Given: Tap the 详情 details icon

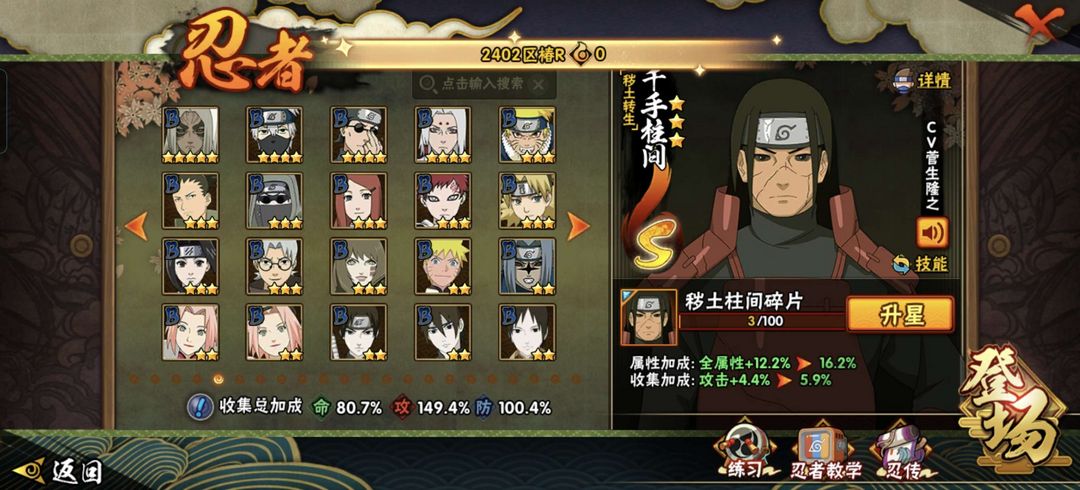Looking at the screenshot, I should click(x=922, y=80).
